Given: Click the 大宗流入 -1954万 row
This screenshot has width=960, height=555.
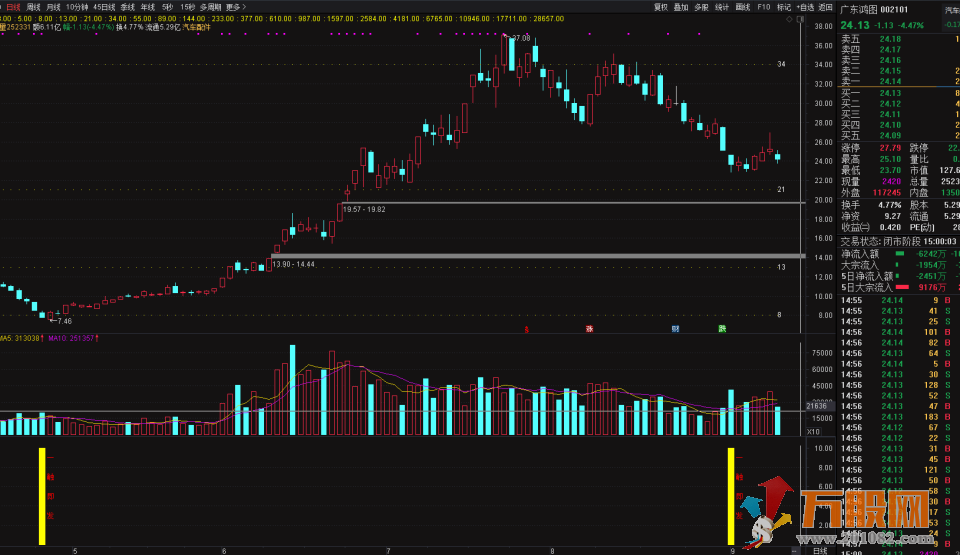Looking at the screenshot, I should click(899, 265).
